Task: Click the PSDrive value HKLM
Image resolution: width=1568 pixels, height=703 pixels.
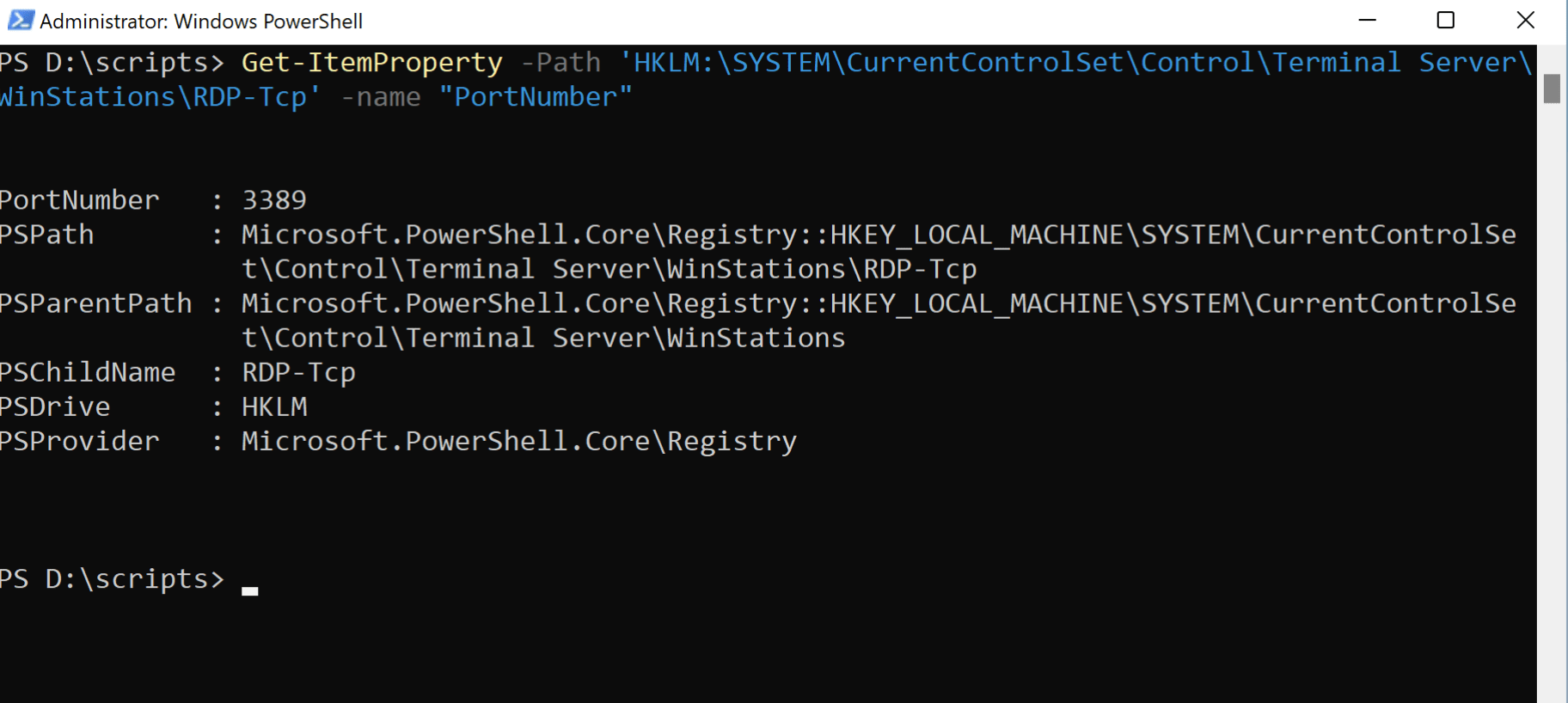Action: tap(273, 406)
